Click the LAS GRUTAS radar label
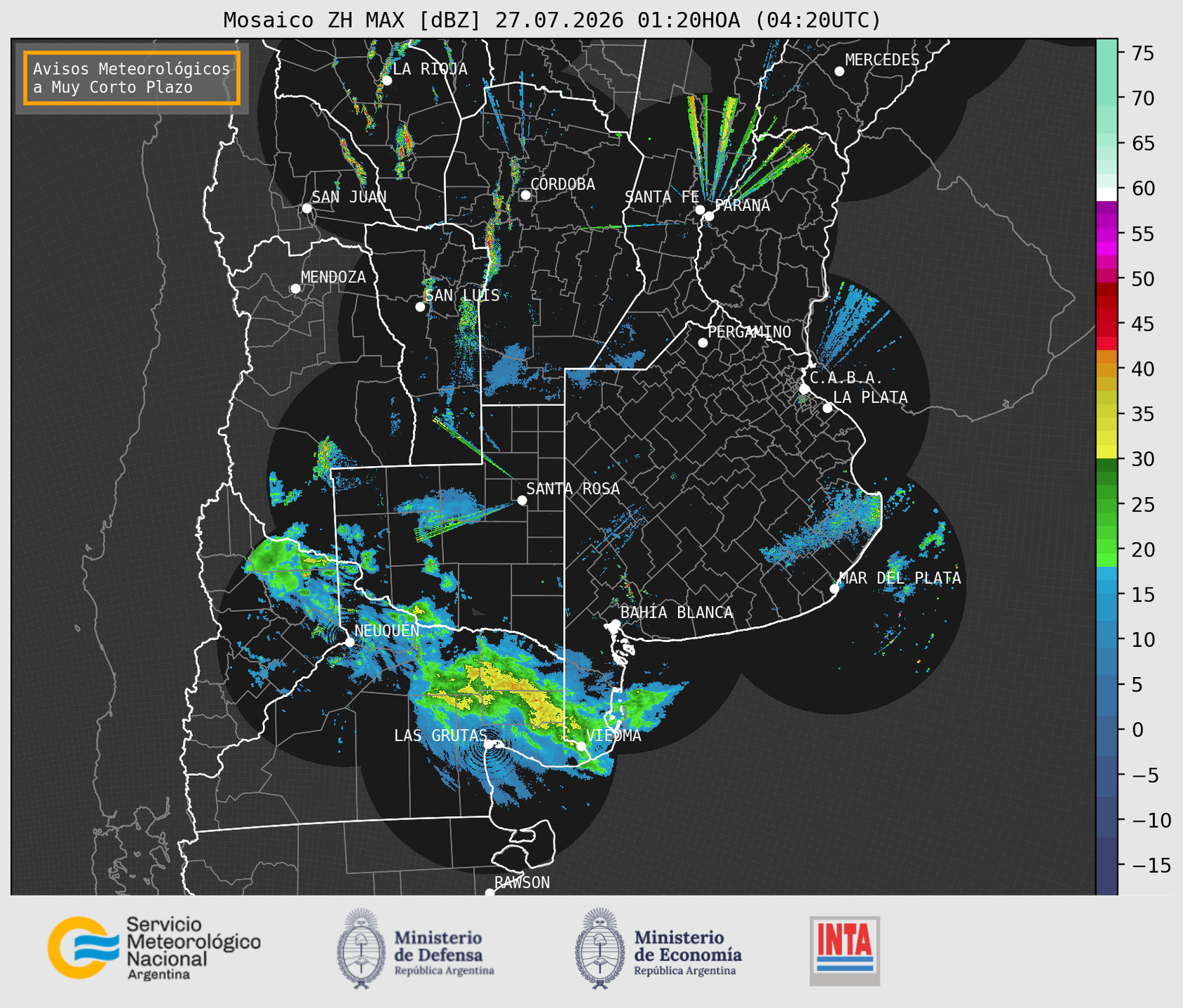The height and width of the screenshot is (1008, 1183). [x=440, y=735]
